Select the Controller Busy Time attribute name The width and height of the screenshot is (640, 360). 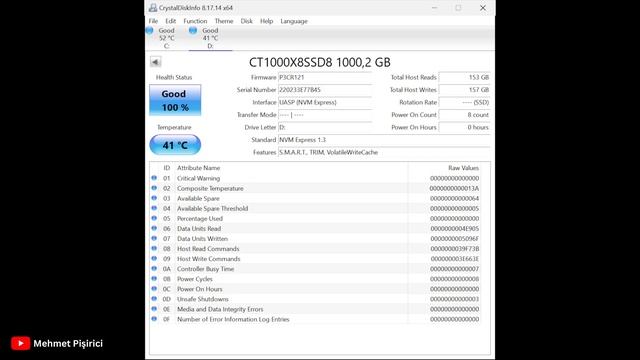pyautogui.click(x=206, y=269)
